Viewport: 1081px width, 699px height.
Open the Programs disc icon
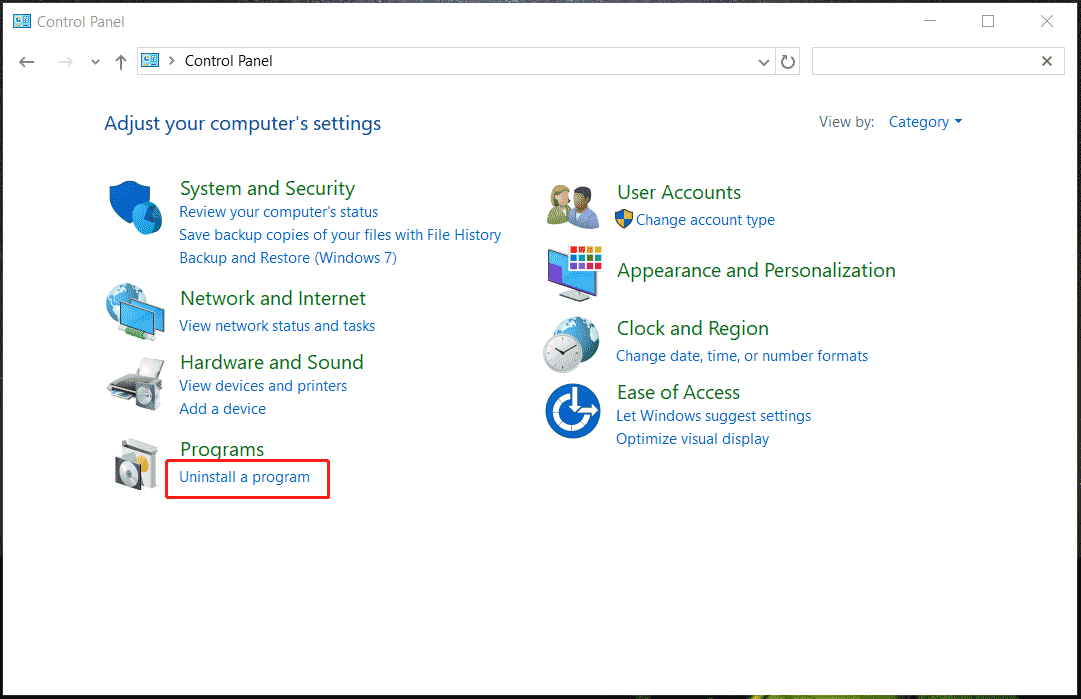[x=135, y=465]
